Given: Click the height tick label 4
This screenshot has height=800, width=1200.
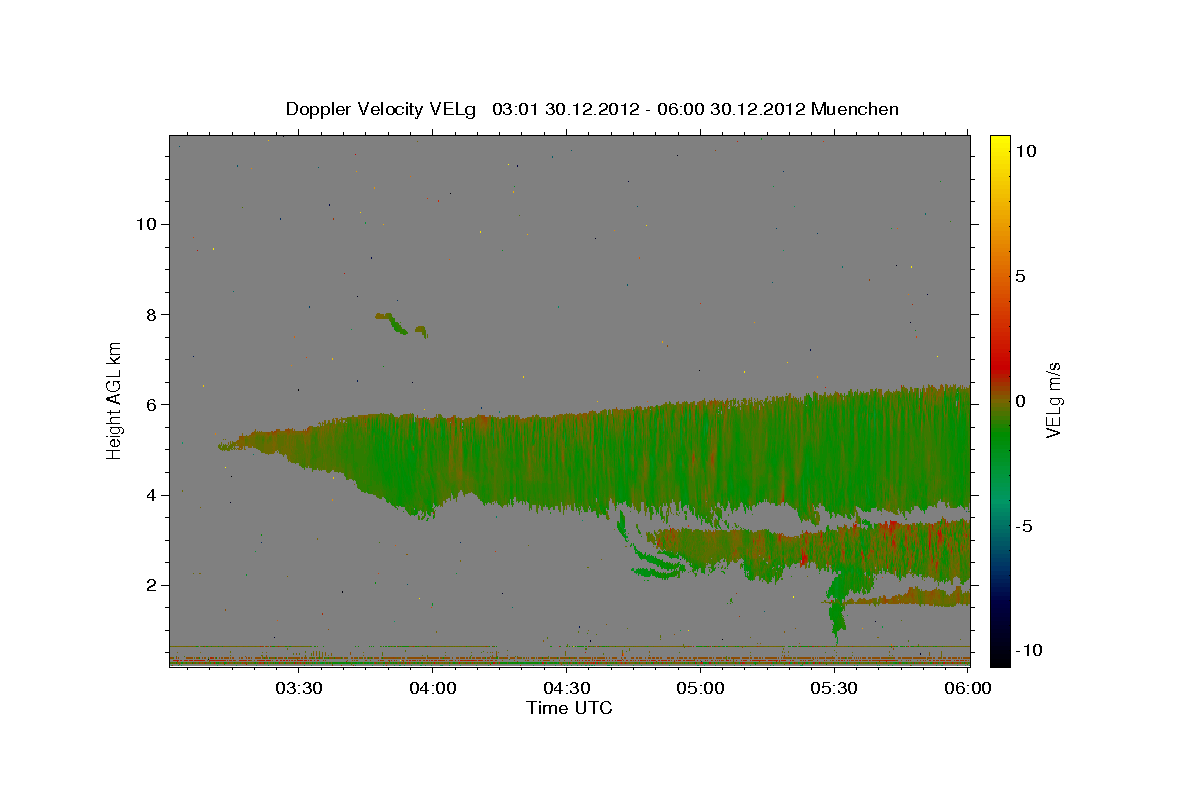Looking at the screenshot, I should point(152,495).
